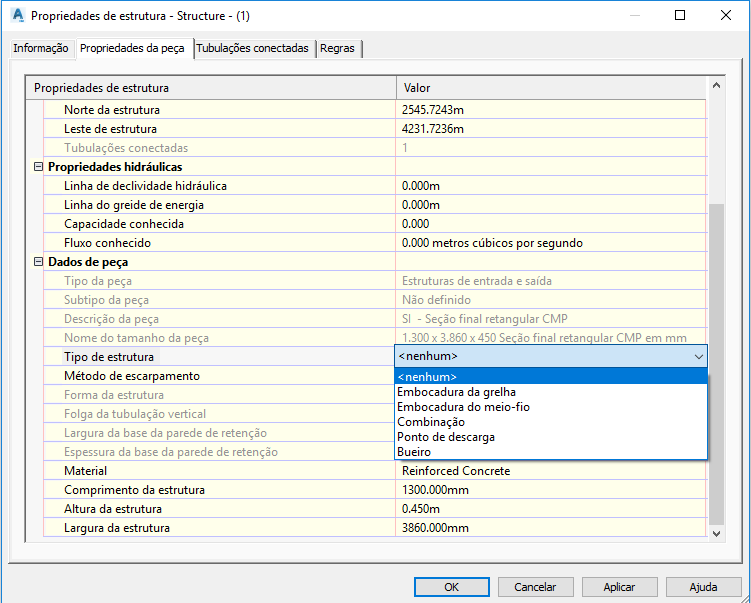
Task: Click the Altura da estrutura row label
Action: (x=113, y=509)
